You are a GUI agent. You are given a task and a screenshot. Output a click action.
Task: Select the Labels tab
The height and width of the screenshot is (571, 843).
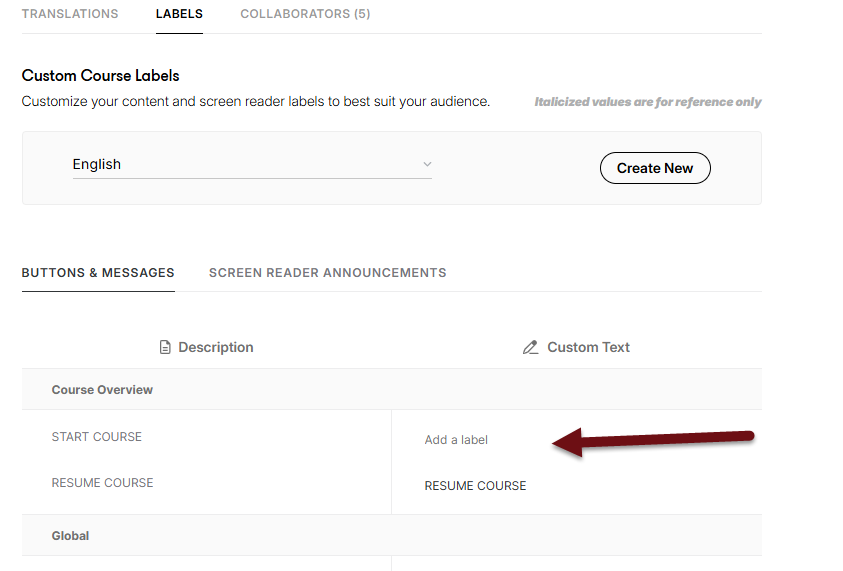click(x=179, y=14)
